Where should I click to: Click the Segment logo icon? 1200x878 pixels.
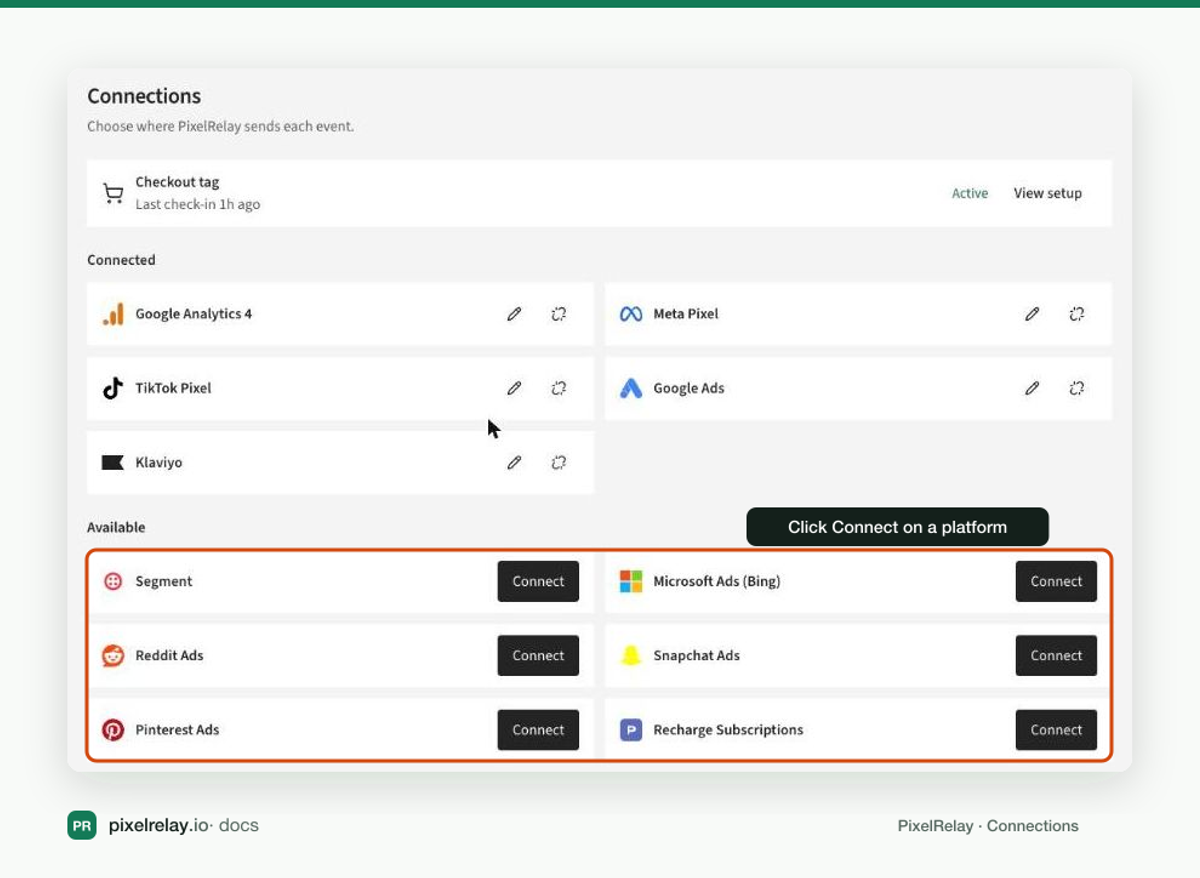click(x=113, y=581)
